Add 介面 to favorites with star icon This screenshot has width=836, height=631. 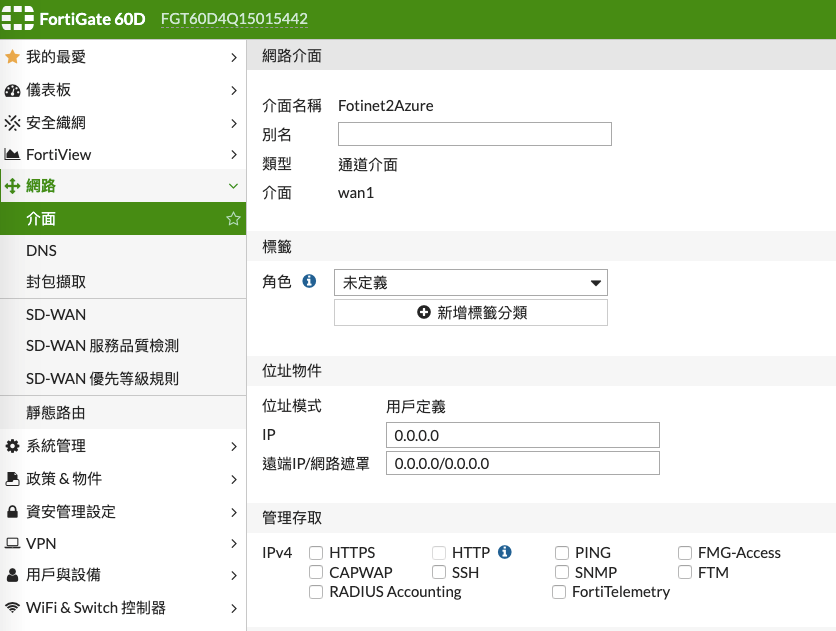point(233,219)
